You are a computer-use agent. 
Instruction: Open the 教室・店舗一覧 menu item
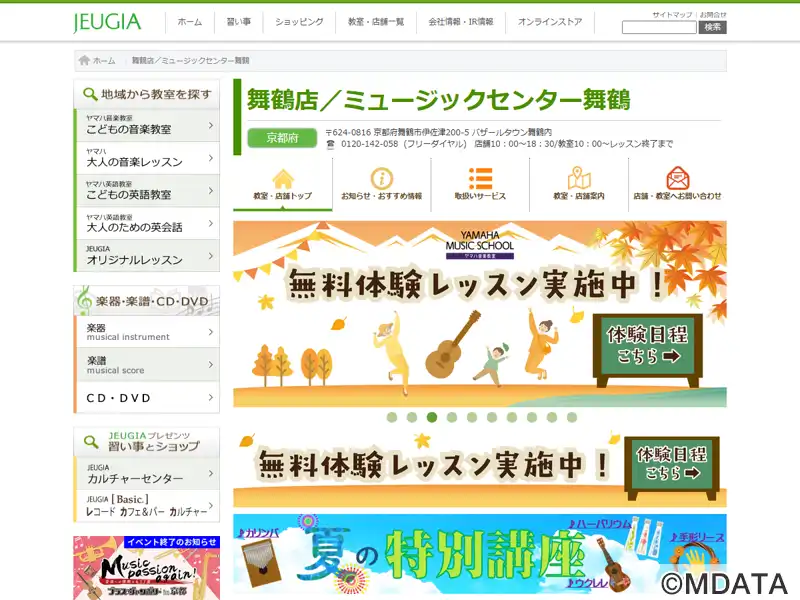point(376,22)
